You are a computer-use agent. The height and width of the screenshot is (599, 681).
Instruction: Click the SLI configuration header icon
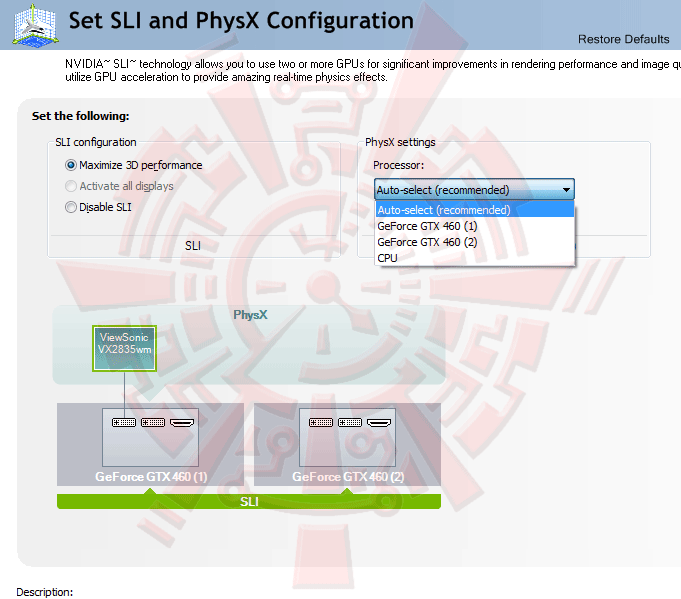36,24
